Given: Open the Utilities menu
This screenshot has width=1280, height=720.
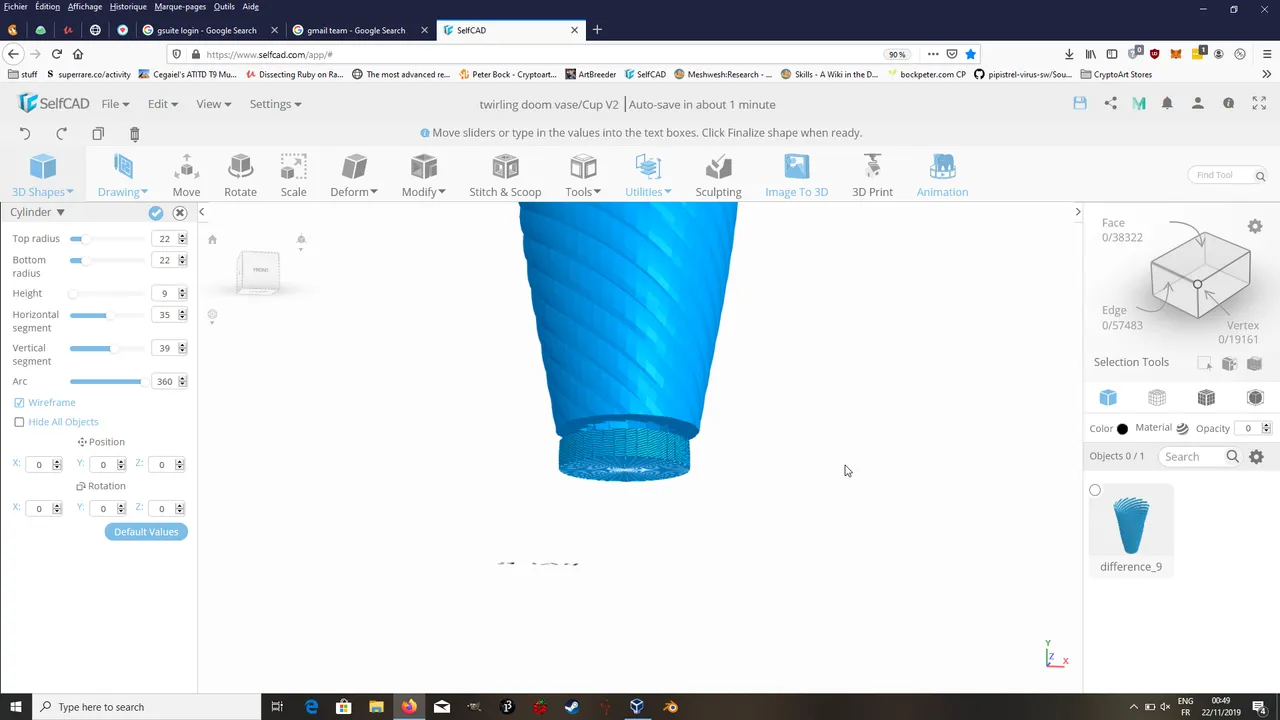Looking at the screenshot, I should [648, 176].
